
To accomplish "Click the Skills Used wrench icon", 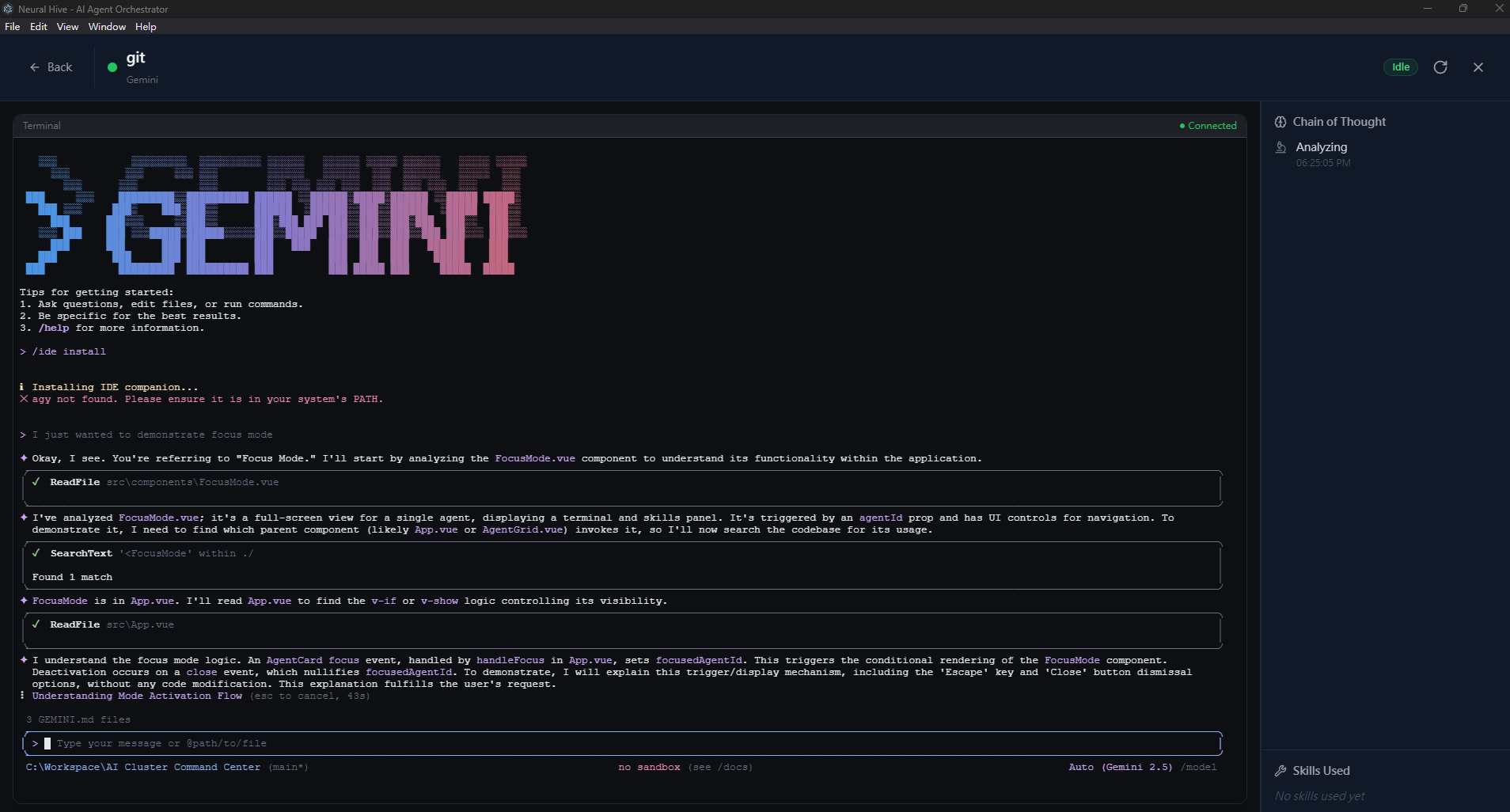I will [1280, 770].
